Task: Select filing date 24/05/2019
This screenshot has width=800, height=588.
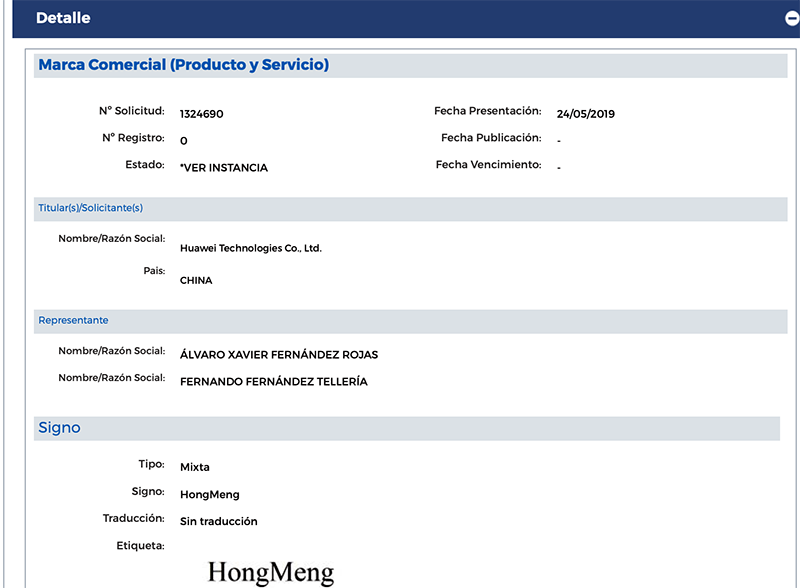Action: click(x=586, y=114)
